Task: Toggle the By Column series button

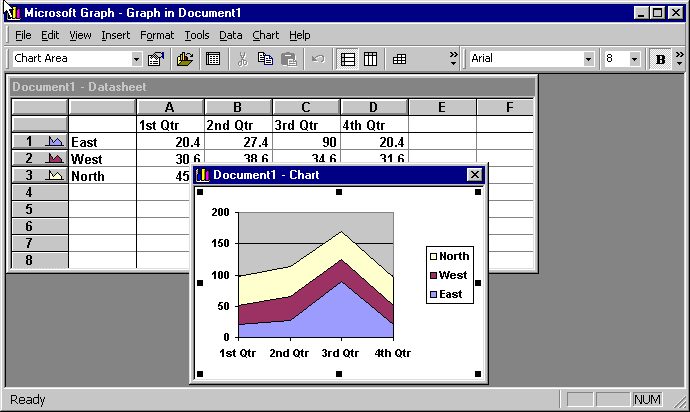Action: [370, 59]
